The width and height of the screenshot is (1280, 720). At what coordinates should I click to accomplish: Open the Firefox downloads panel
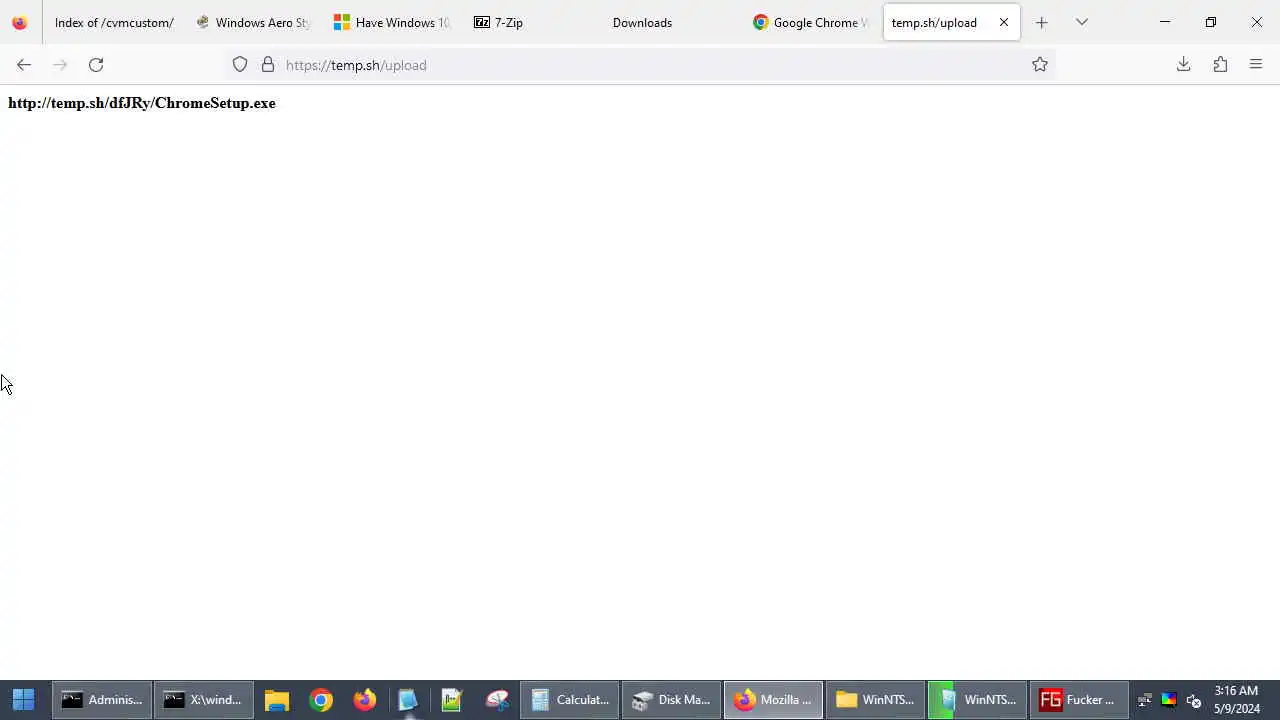point(1183,65)
